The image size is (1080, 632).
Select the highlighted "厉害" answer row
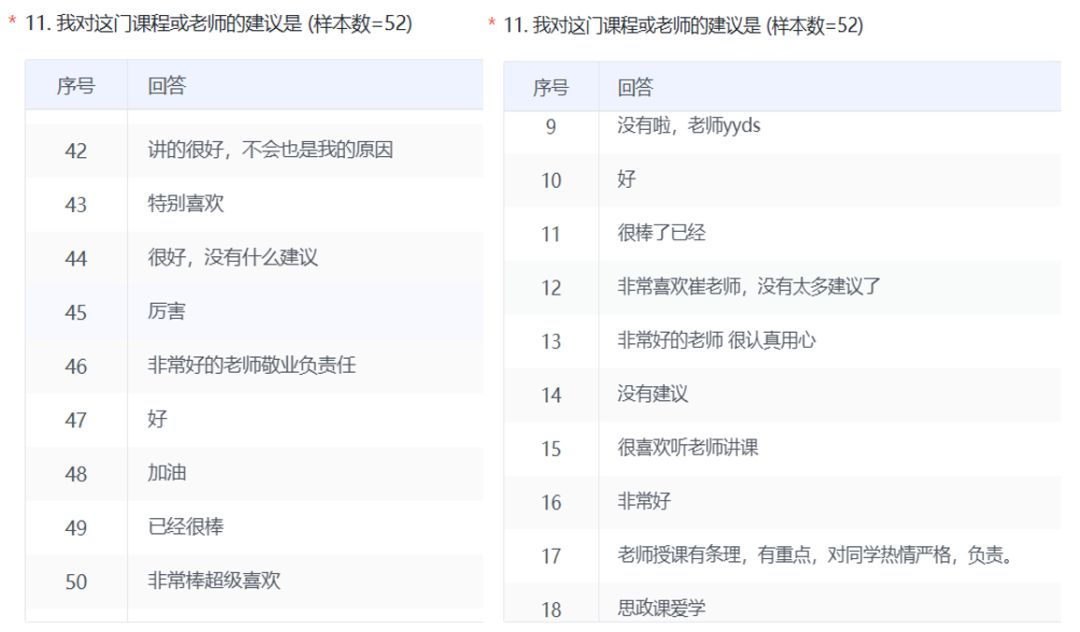point(167,312)
